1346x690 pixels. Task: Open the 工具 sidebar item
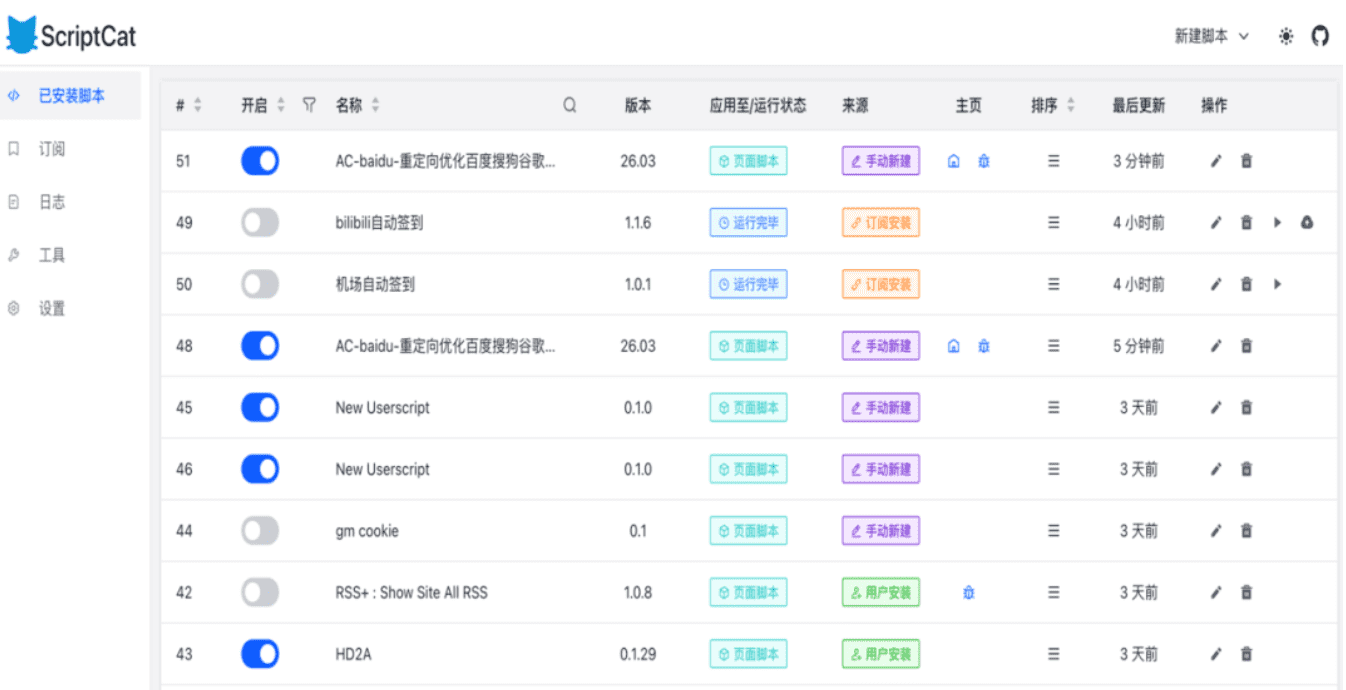[x=70, y=255]
